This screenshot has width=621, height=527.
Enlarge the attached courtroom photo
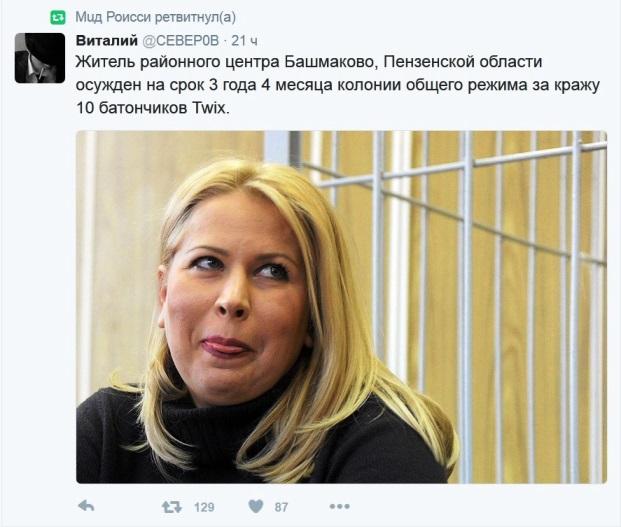coord(341,307)
